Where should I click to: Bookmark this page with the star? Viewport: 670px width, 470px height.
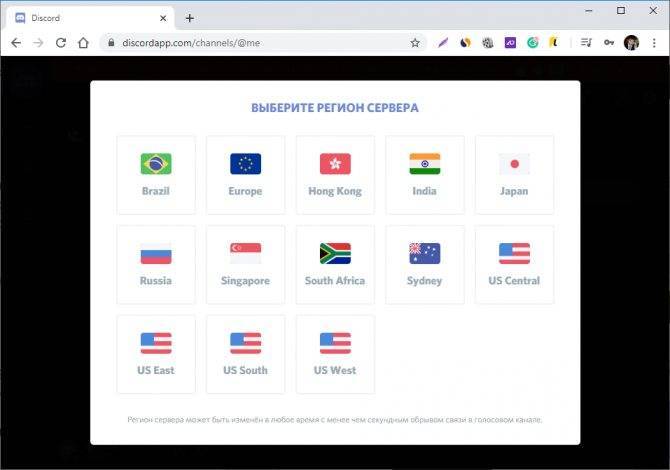click(415, 43)
